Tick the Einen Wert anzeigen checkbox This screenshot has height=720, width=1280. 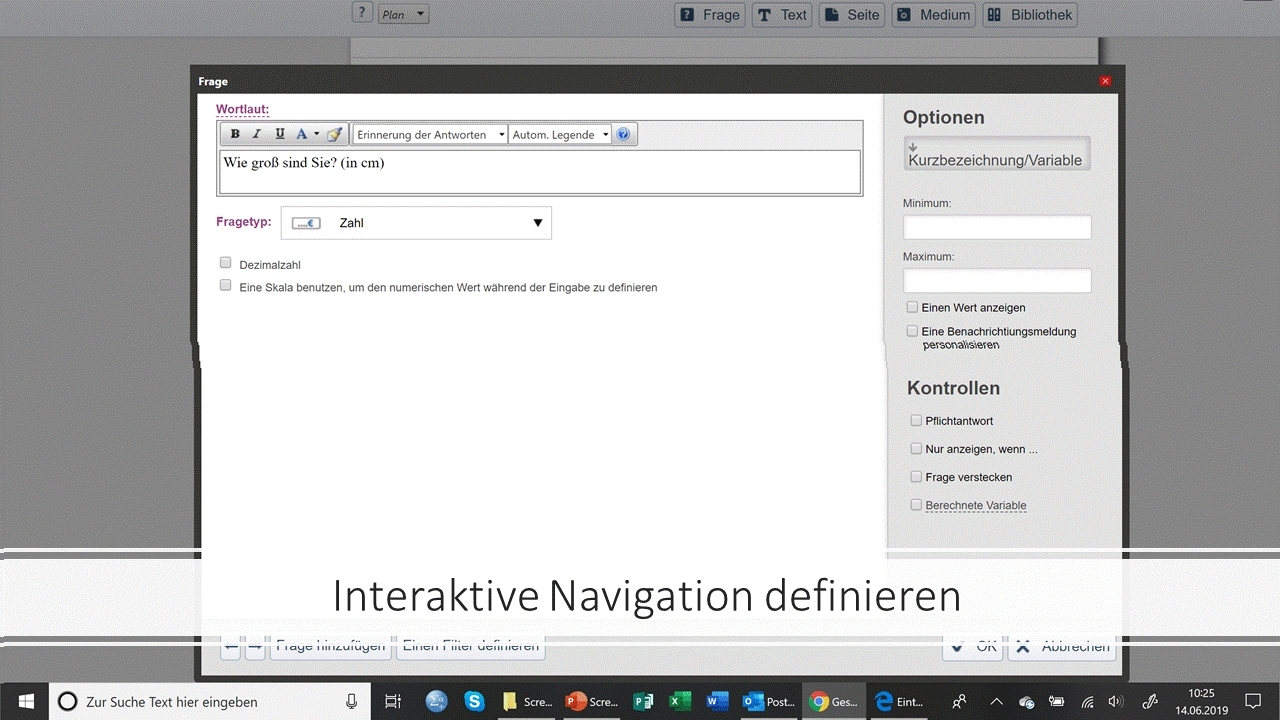coord(912,307)
